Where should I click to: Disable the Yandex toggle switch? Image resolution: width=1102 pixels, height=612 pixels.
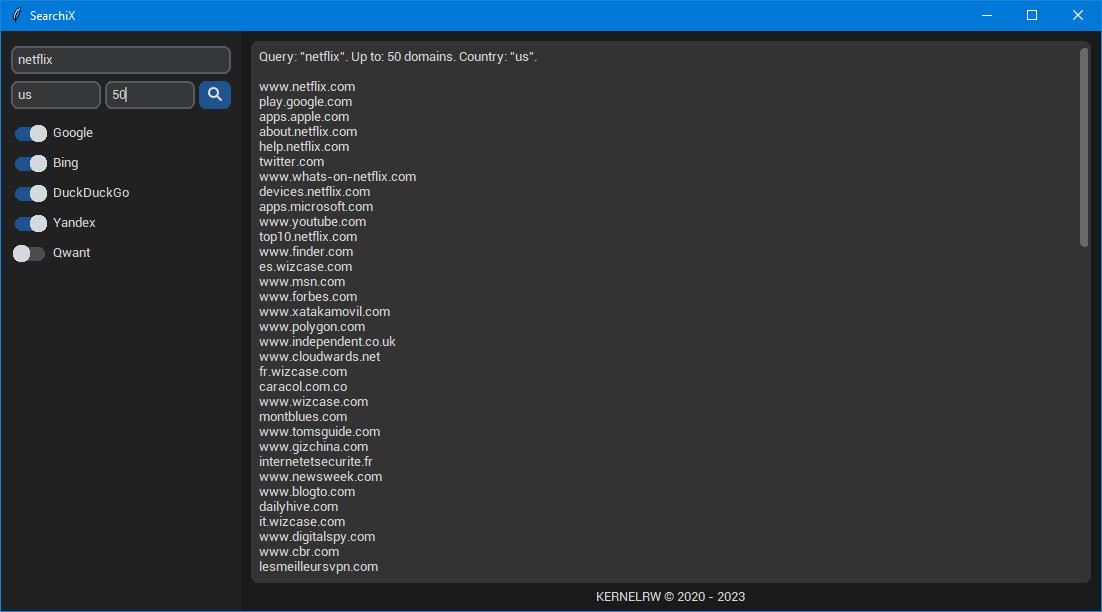point(30,223)
